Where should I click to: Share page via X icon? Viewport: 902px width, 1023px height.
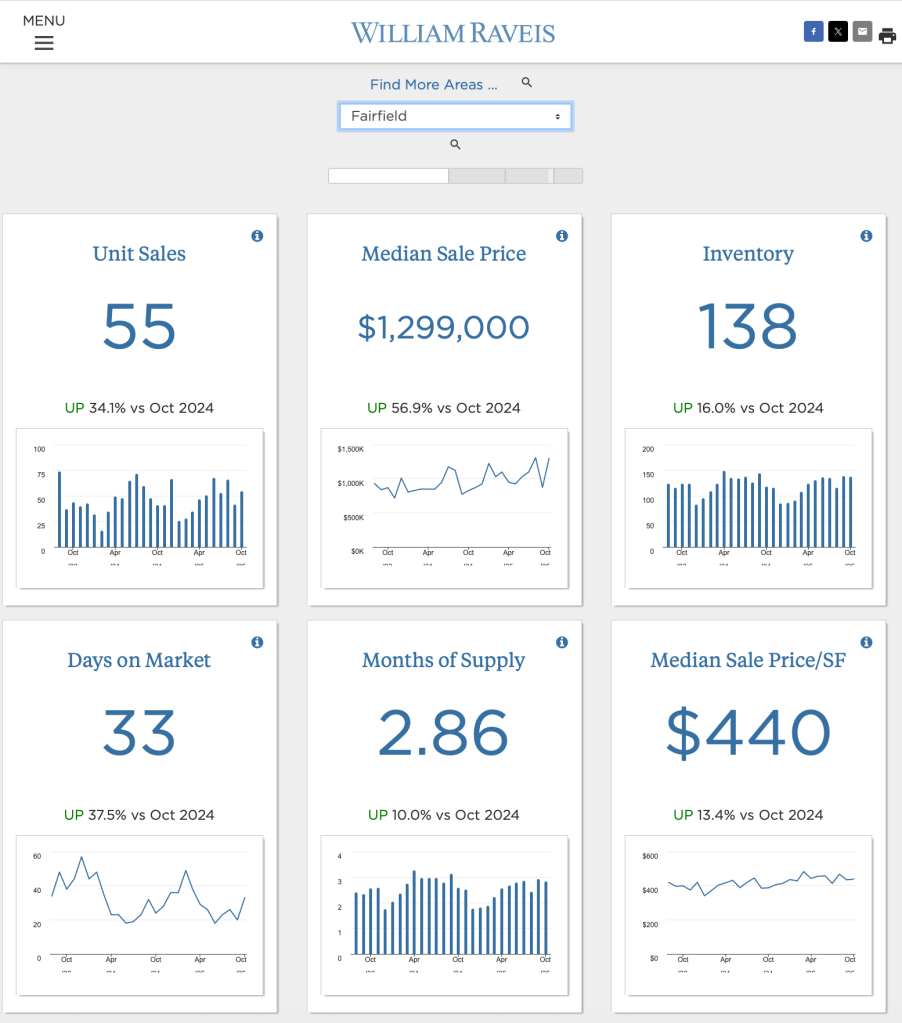coord(838,32)
